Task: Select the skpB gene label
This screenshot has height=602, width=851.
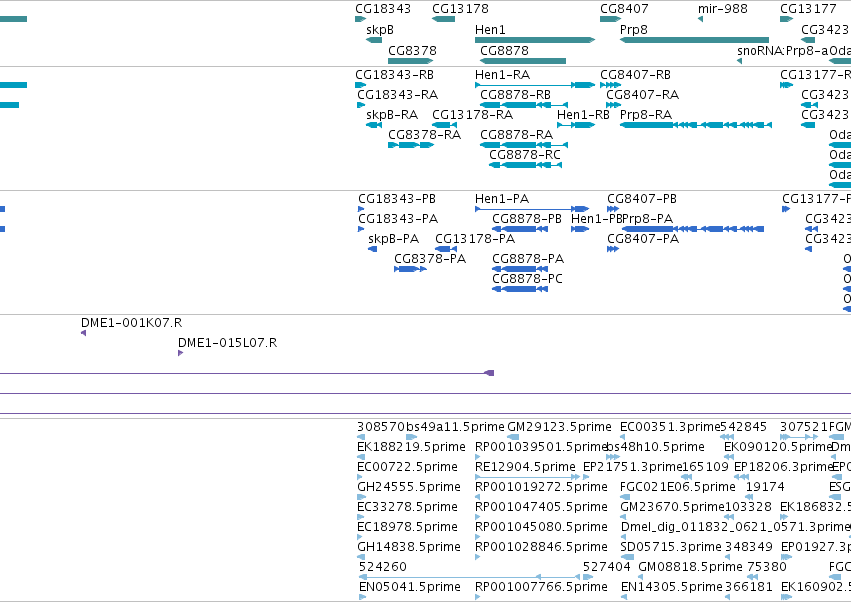Action: click(380, 30)
